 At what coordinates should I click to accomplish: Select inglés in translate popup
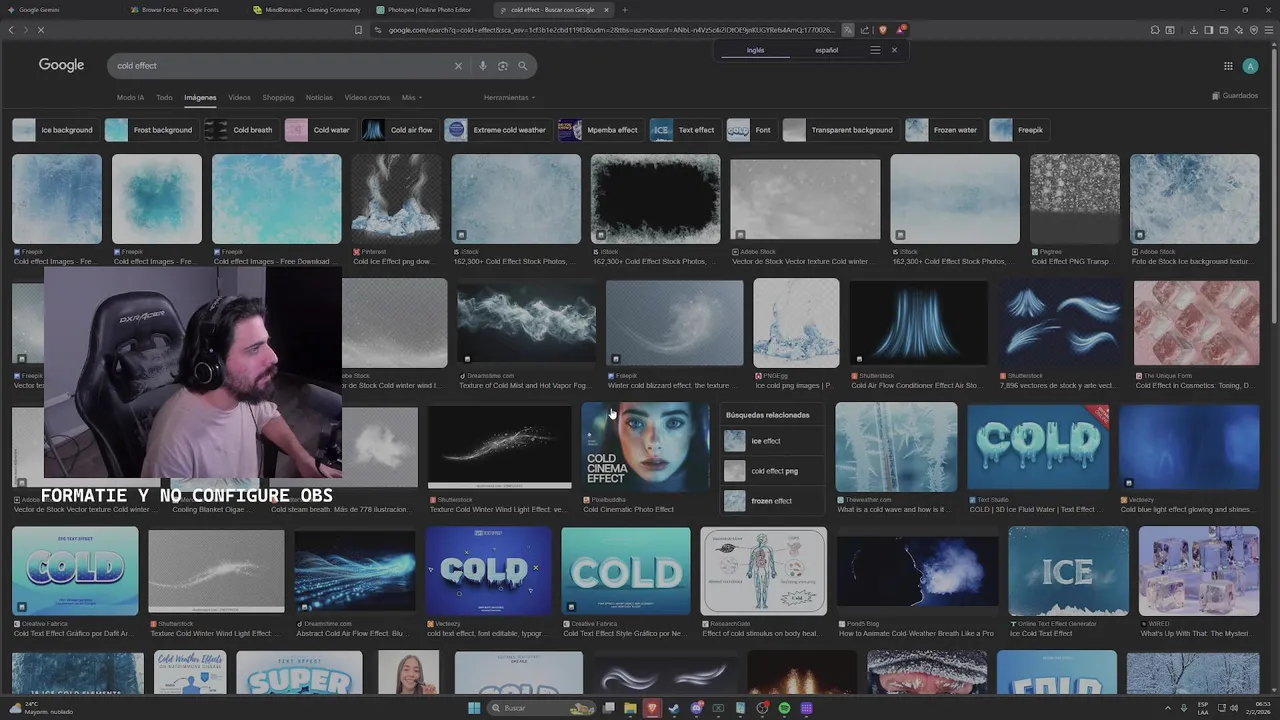755,50
